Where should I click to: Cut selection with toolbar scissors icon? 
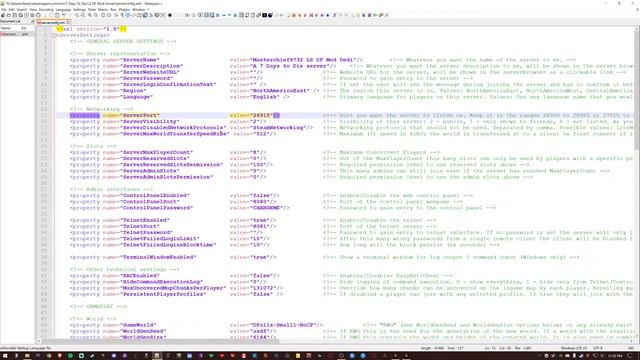(x=45, y=15)
